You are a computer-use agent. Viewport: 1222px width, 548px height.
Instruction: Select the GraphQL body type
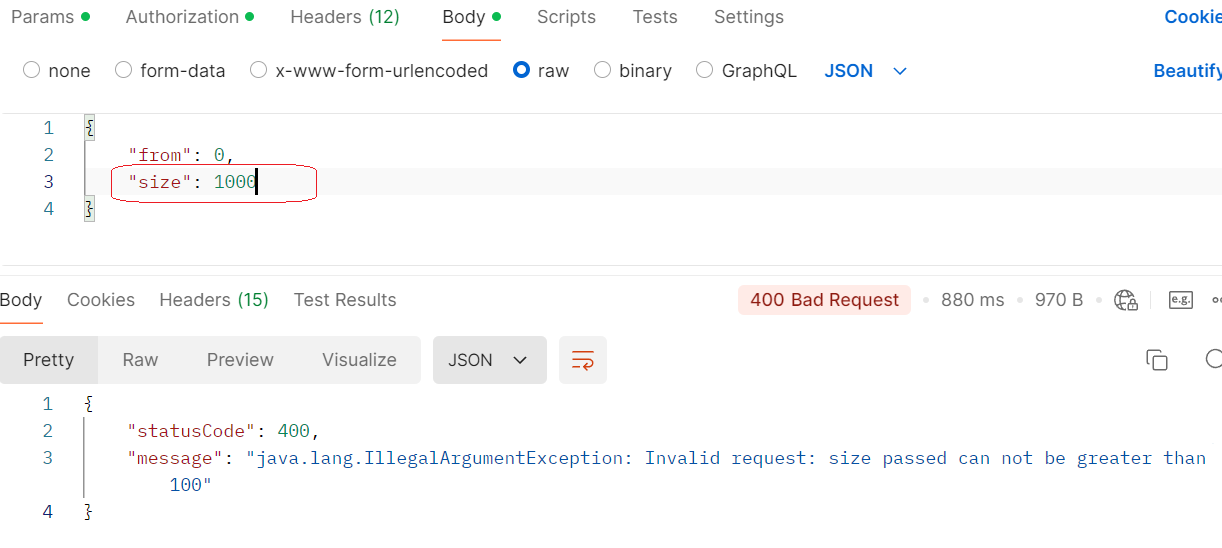746,71
